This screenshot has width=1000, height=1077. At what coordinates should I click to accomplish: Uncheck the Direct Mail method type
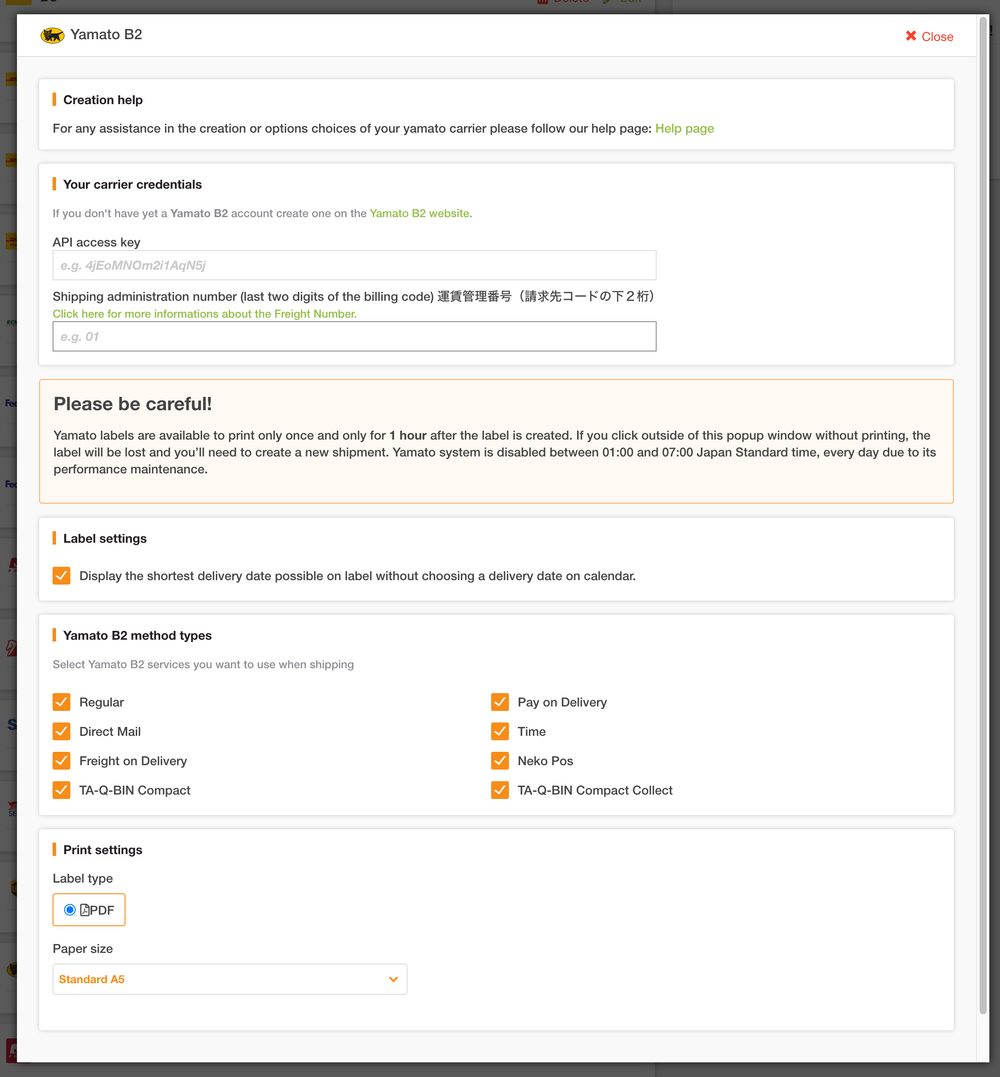point(61,731)
